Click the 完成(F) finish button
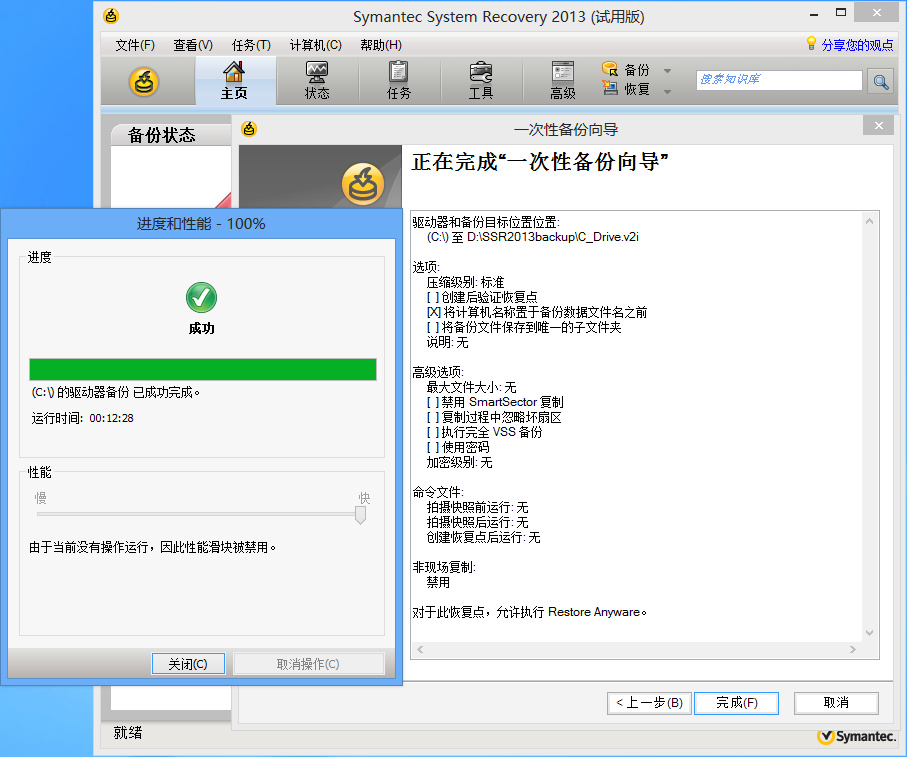Viewport: 907px width, 757px height. [736, 703]
